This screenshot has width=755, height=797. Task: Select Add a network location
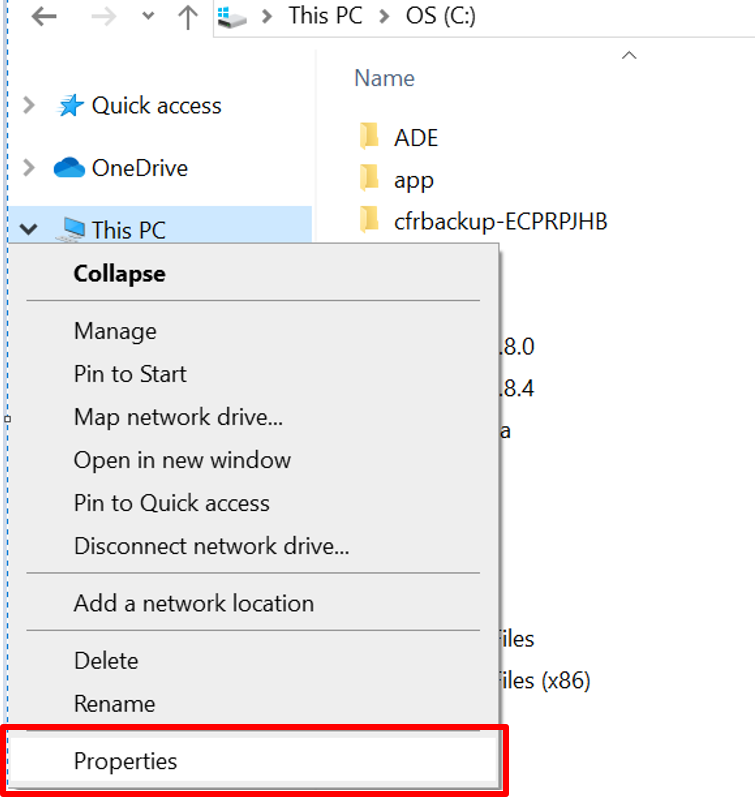193,603
